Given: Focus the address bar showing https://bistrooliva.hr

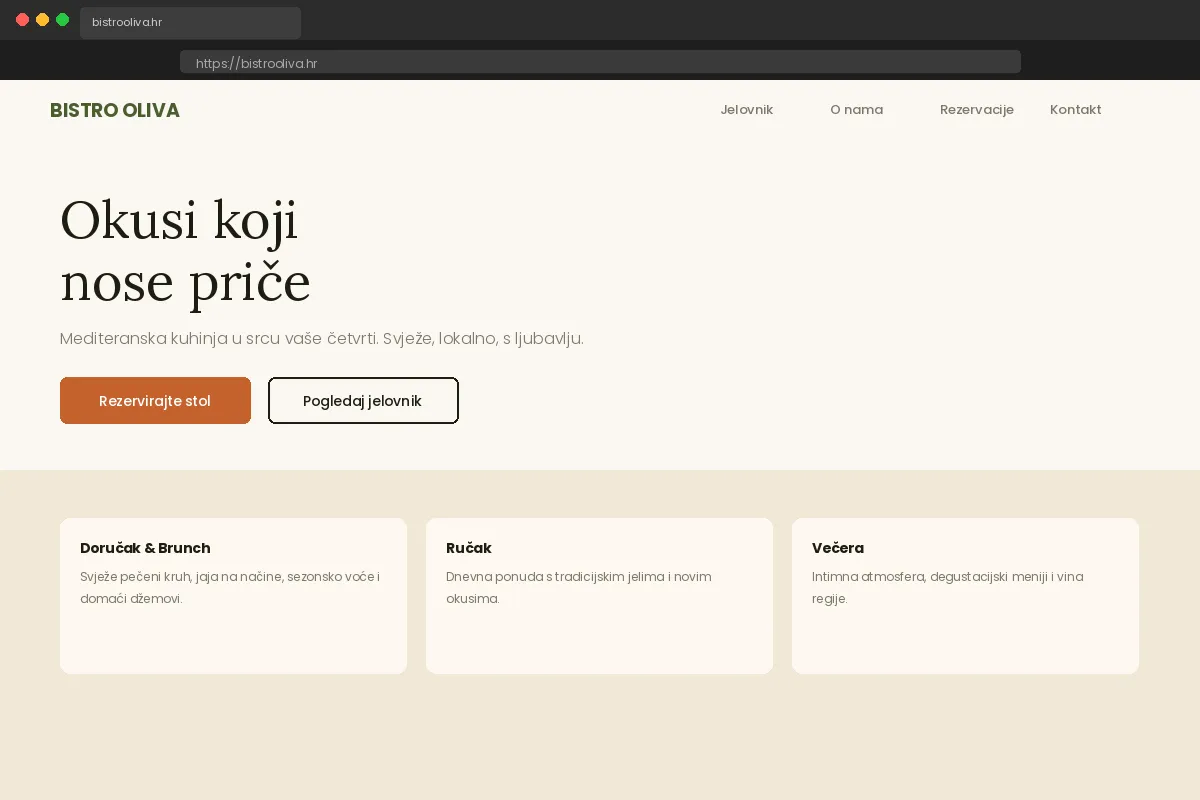Looking at the screenshot, I should click(x=600, y=63).
